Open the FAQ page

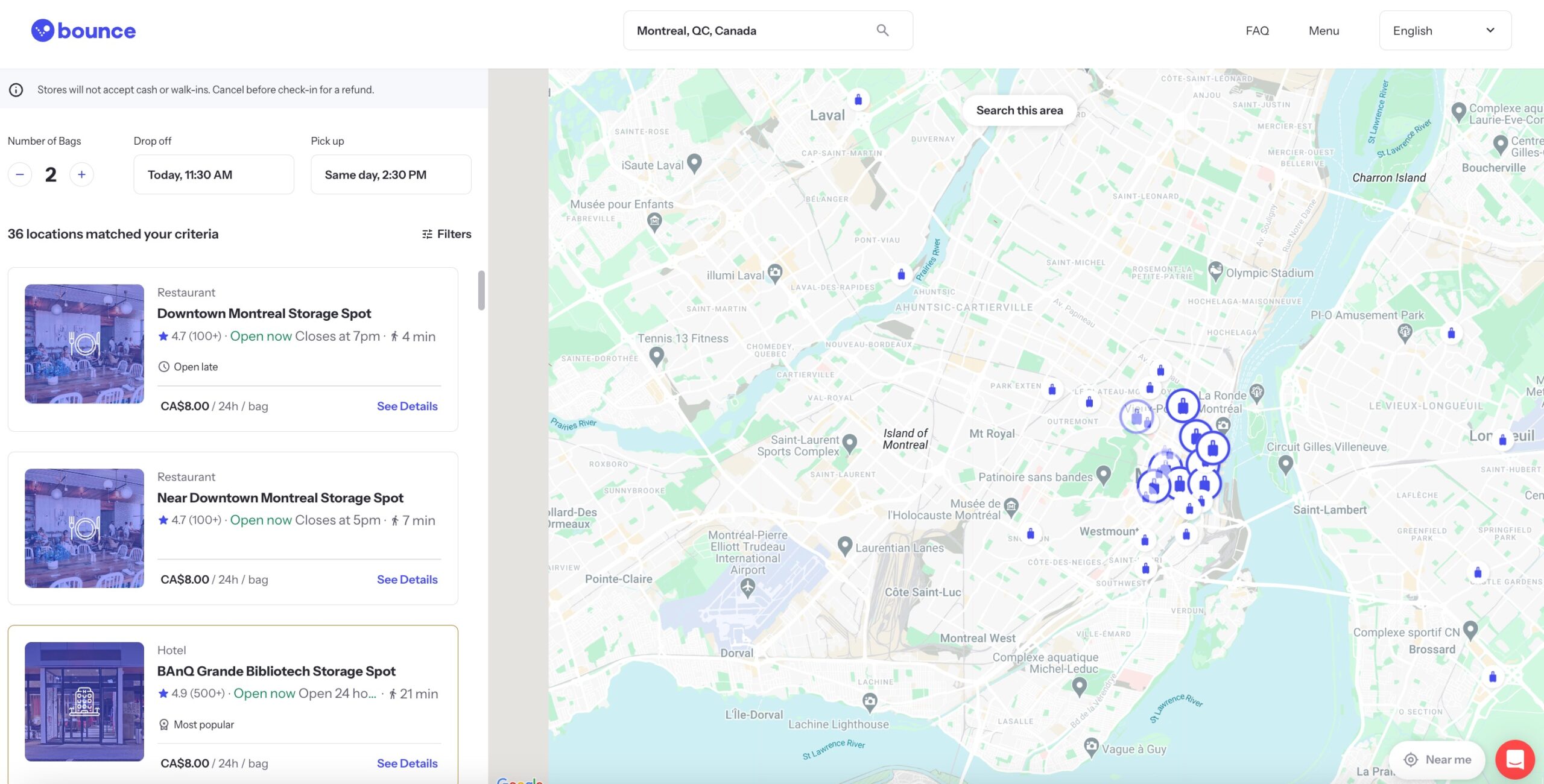pyautogui.click(x=1256, y=30)
